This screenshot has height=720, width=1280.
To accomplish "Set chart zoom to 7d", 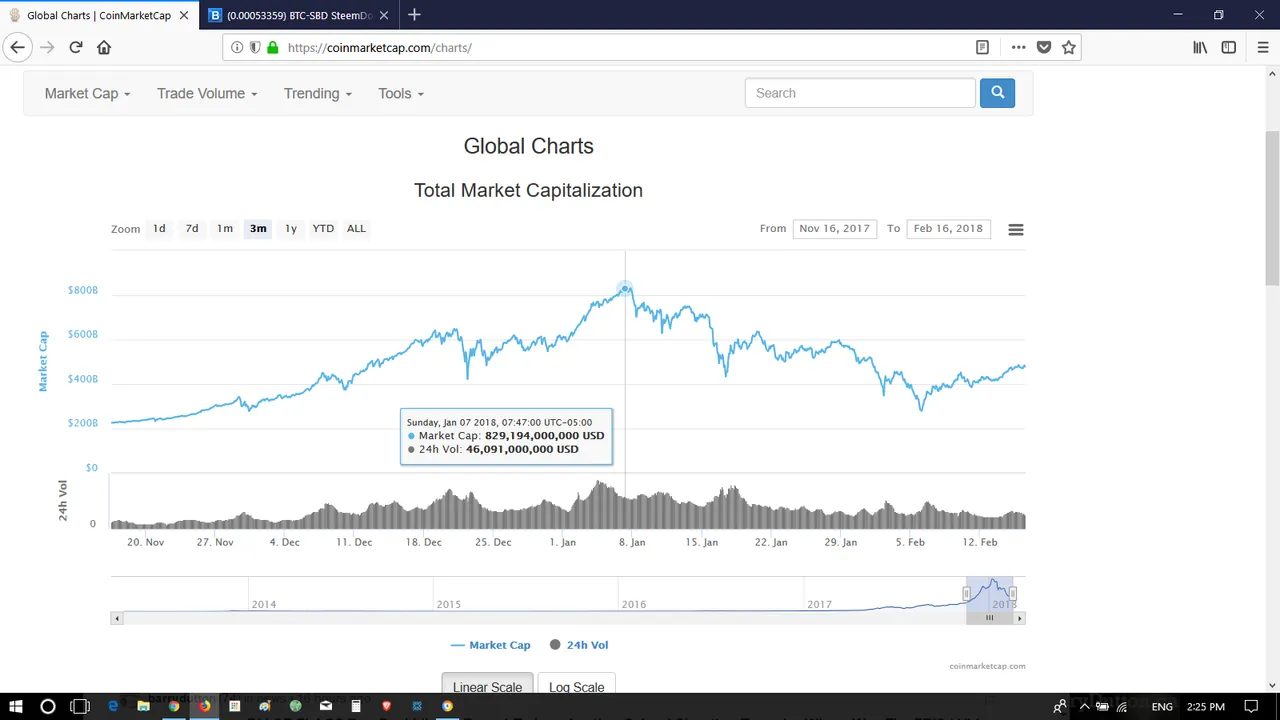I will tap(192, 228).
